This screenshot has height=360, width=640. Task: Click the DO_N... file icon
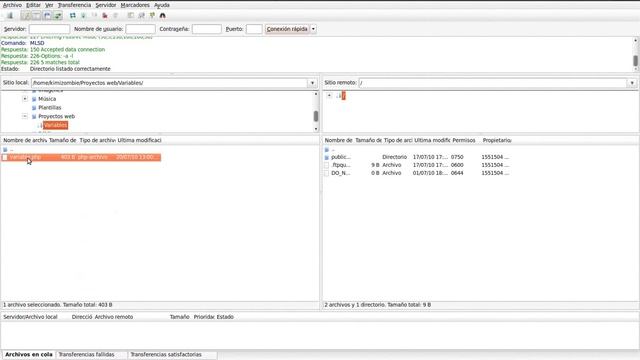coord(327,173)
